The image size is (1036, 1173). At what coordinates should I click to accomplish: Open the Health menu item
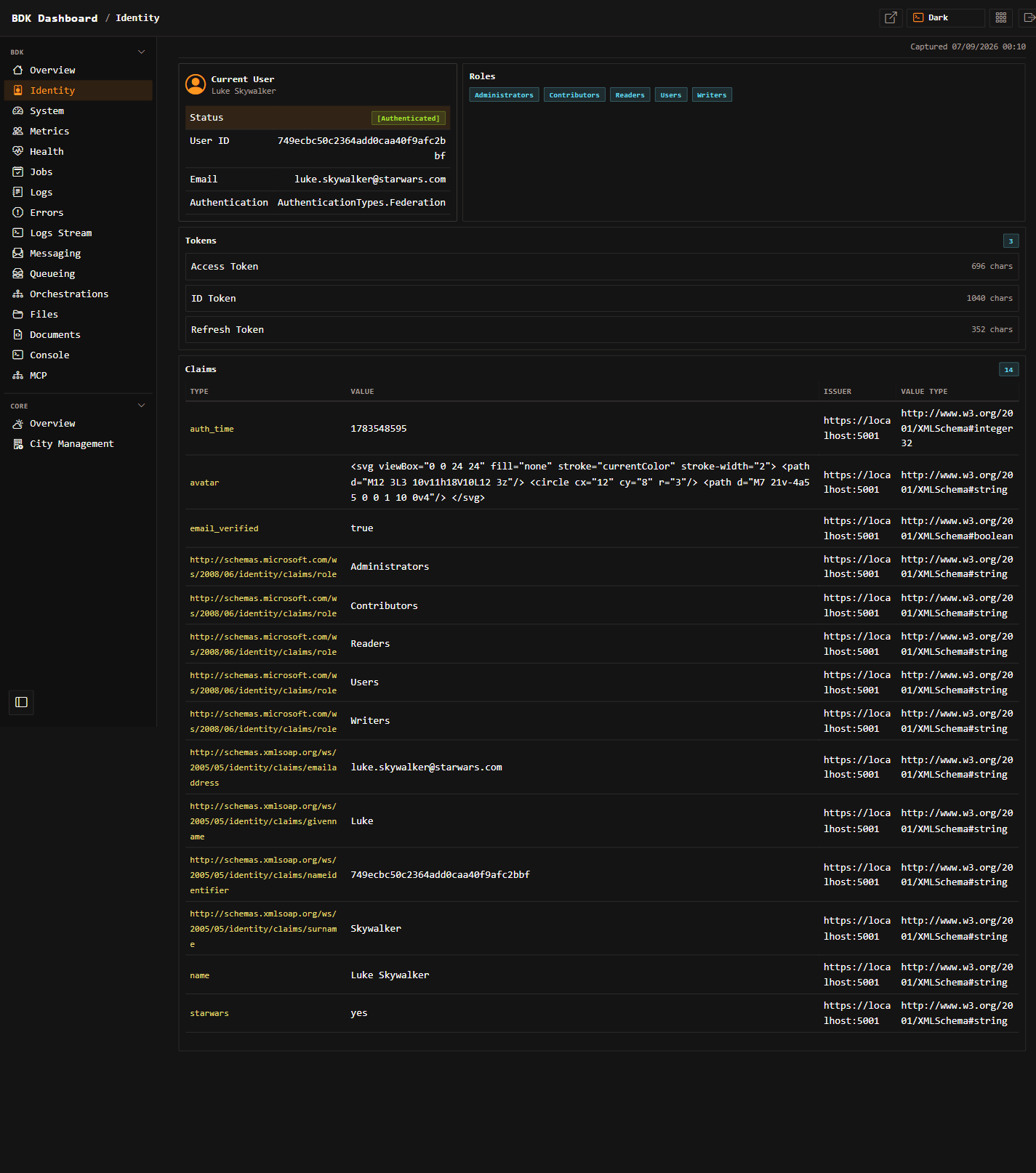tap(79, 151)
